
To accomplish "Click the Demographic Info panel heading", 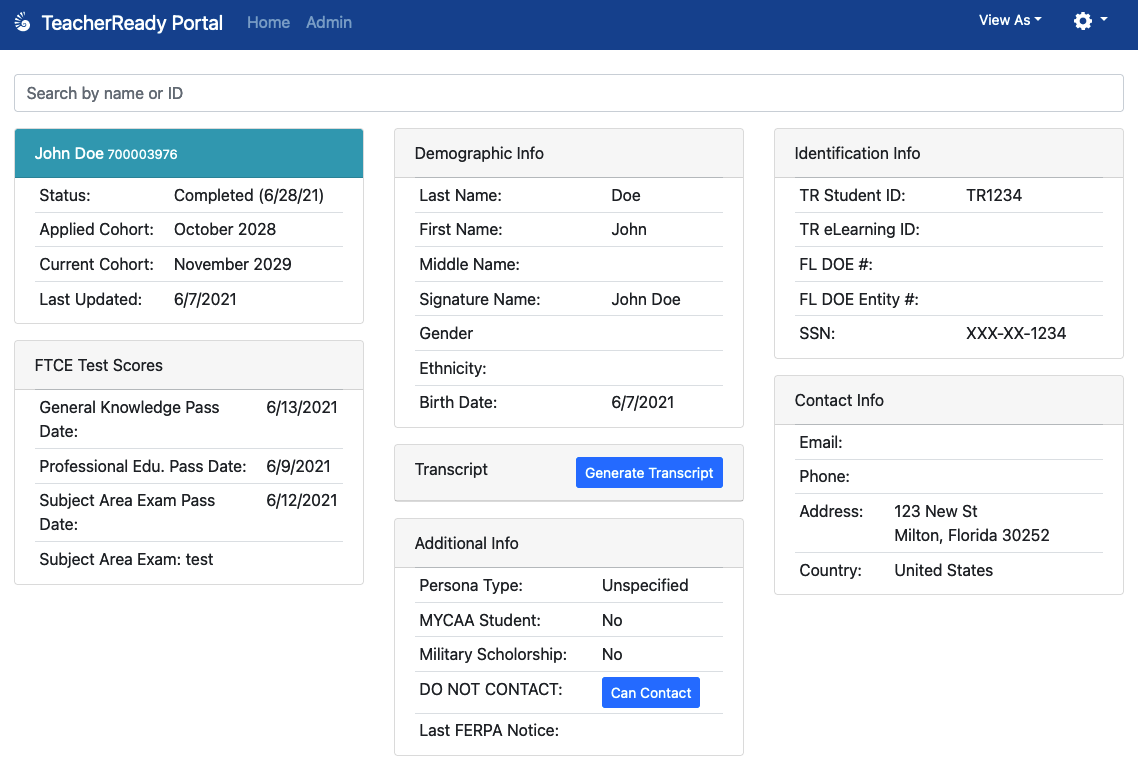I will click(479, 153).
